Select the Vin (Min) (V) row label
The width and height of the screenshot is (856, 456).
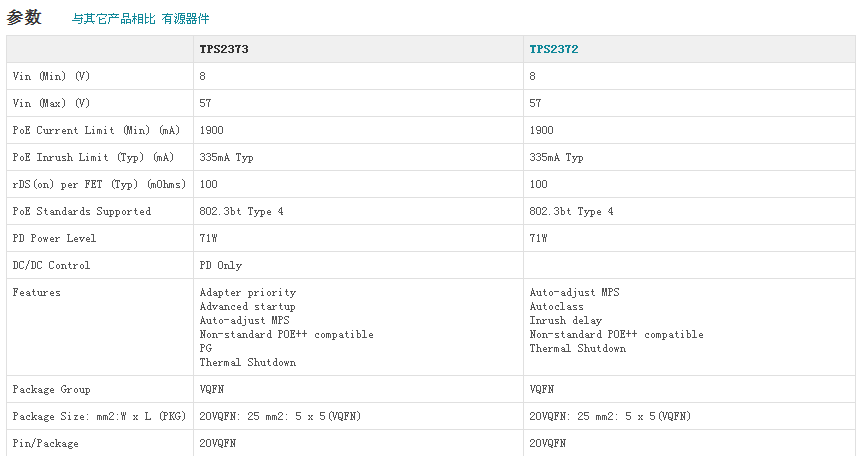pyautogui.click(x=51, y=76)
